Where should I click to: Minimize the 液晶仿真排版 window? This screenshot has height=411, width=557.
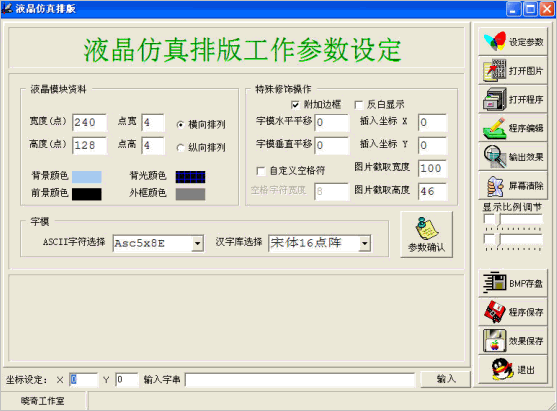514,9
